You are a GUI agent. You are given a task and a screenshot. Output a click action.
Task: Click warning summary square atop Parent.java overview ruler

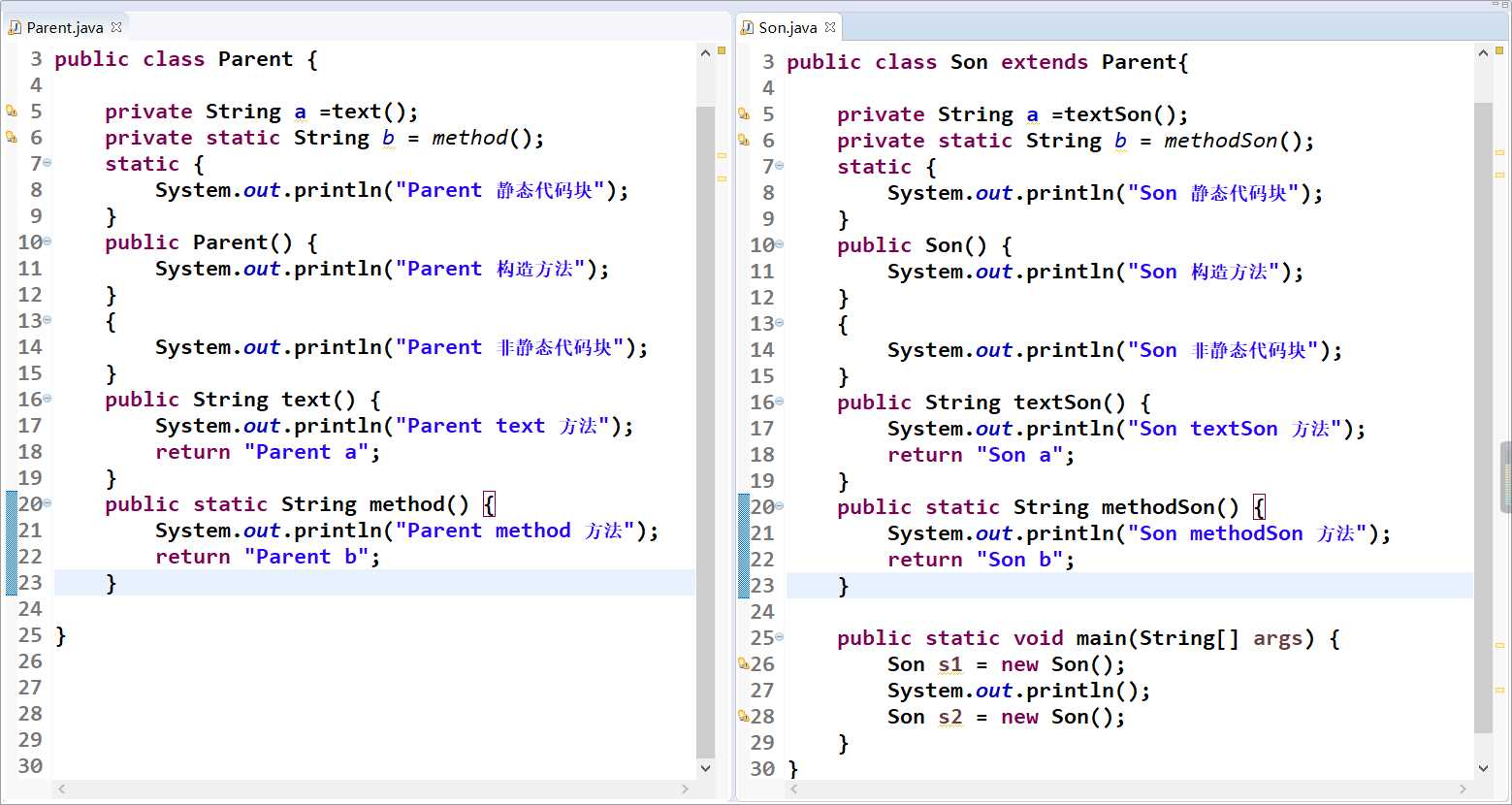pyautogui.click(x=722, y=50)
